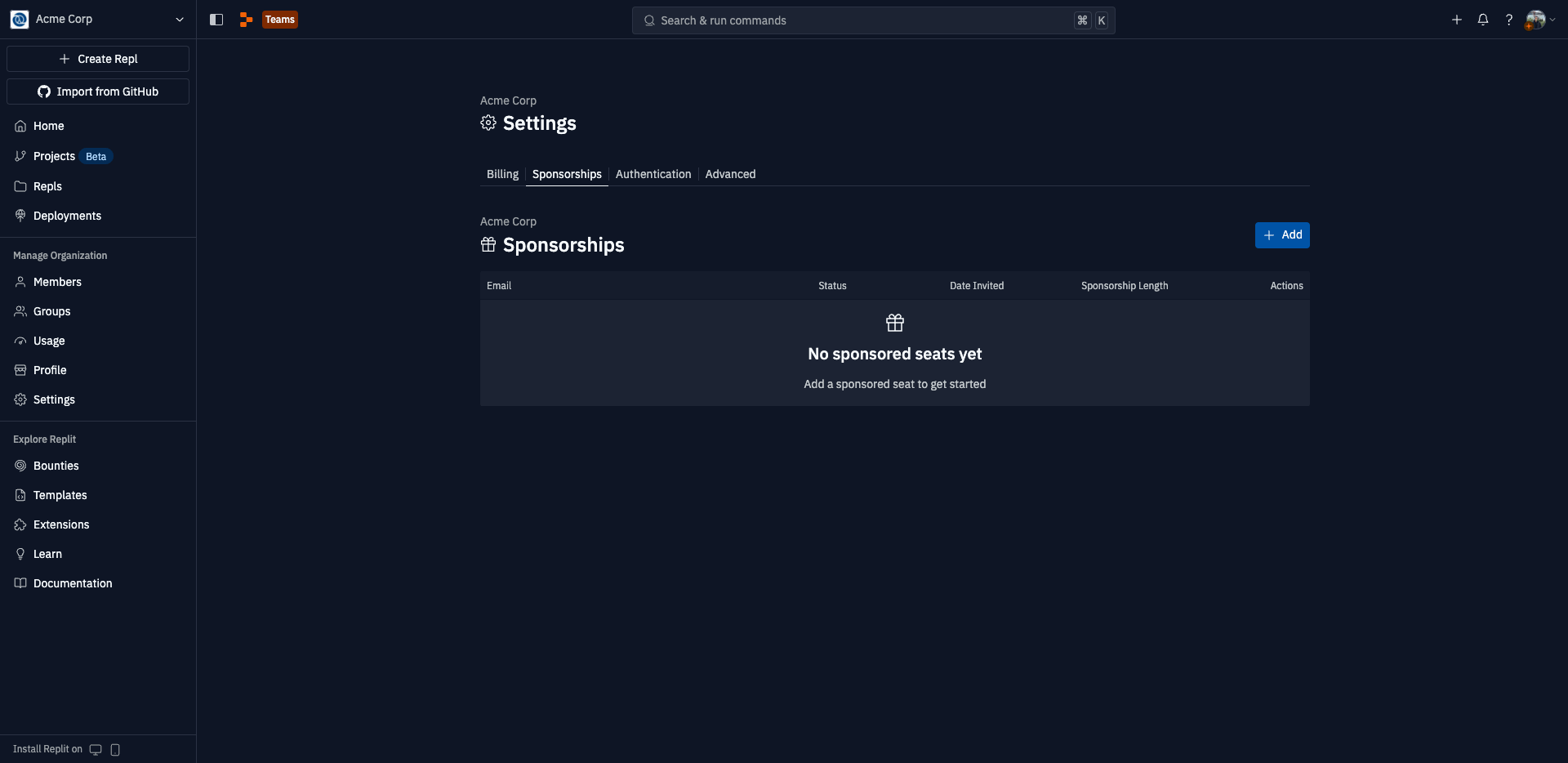Open Documentation in sidebar

(98, 583)
